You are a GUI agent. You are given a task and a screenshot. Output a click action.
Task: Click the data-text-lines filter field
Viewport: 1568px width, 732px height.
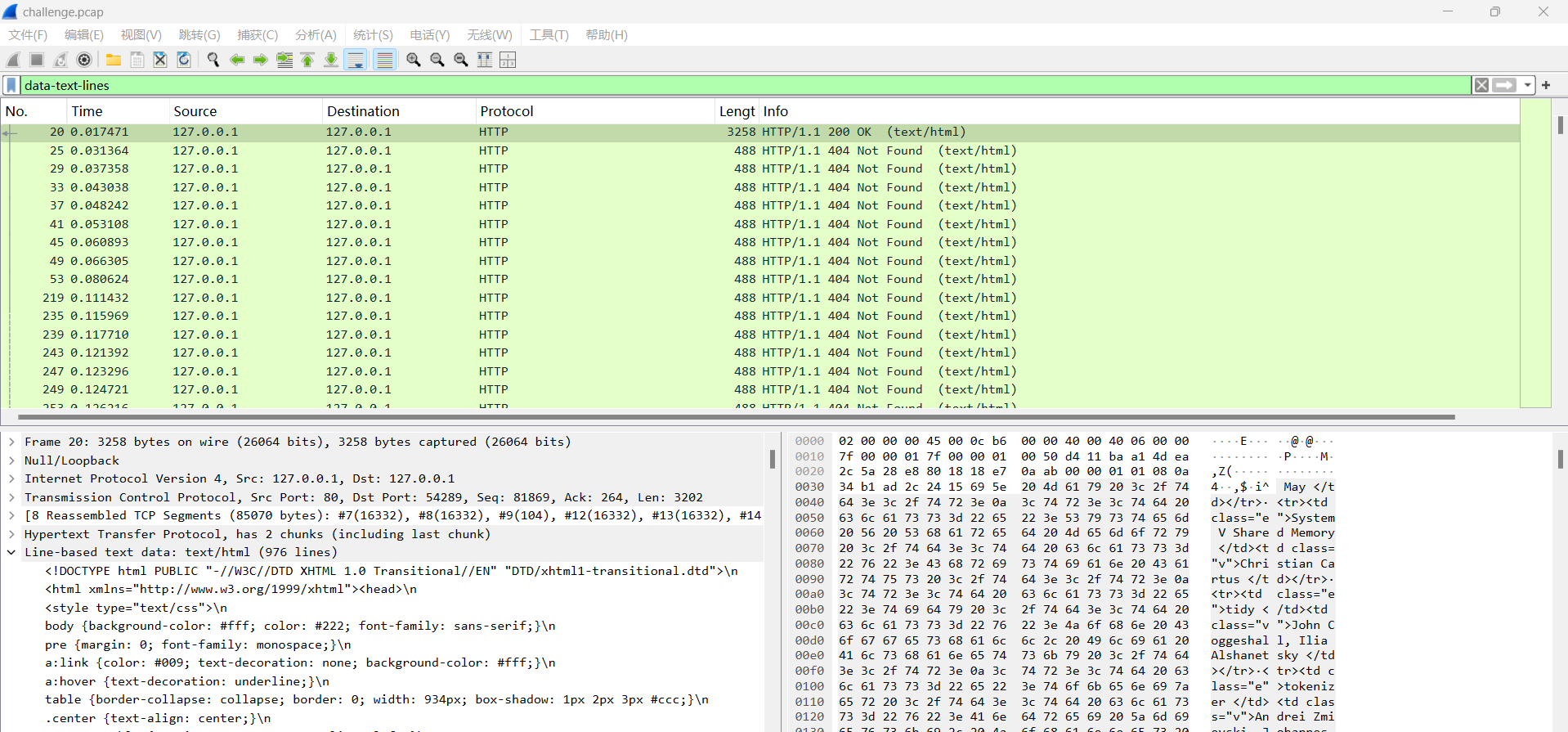click(x=744, y=85)
